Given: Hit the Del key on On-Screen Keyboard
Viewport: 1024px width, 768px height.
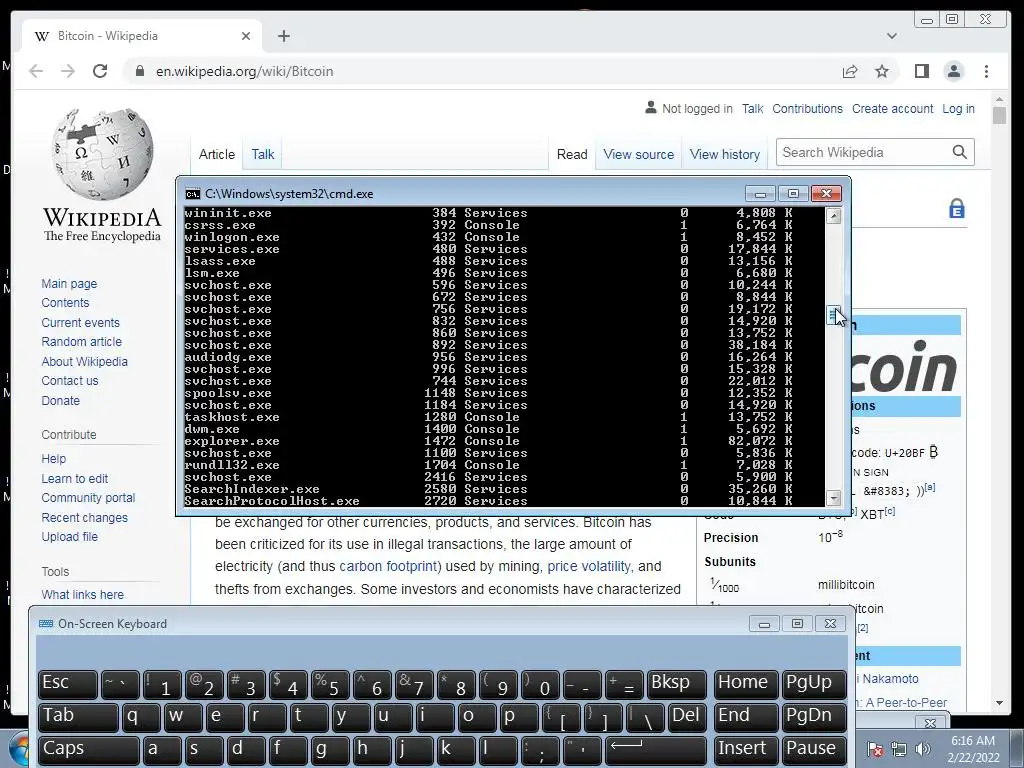Looking at the screenshot, I should 688,717.
